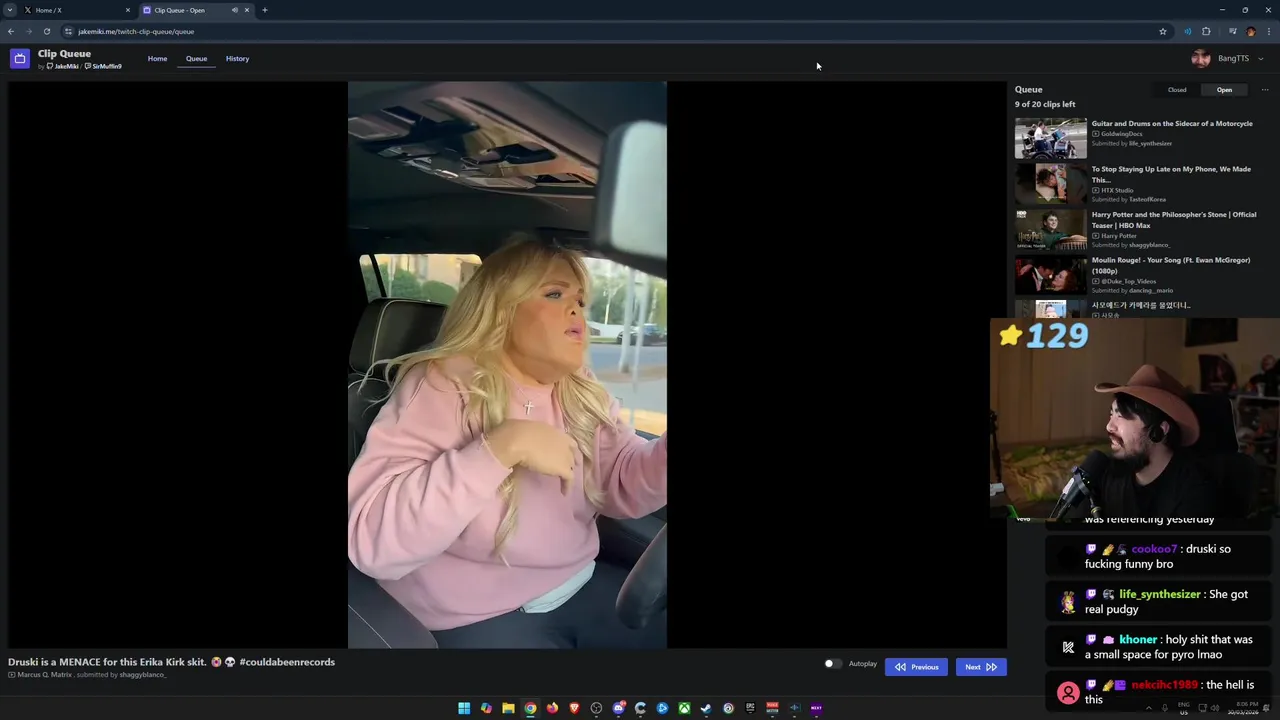Image resolution: width=1280 pixels, height=720 pixels.
Task: Open Google Chrome from taskbar
Action: pyautogui.click(x=530, y=708)
